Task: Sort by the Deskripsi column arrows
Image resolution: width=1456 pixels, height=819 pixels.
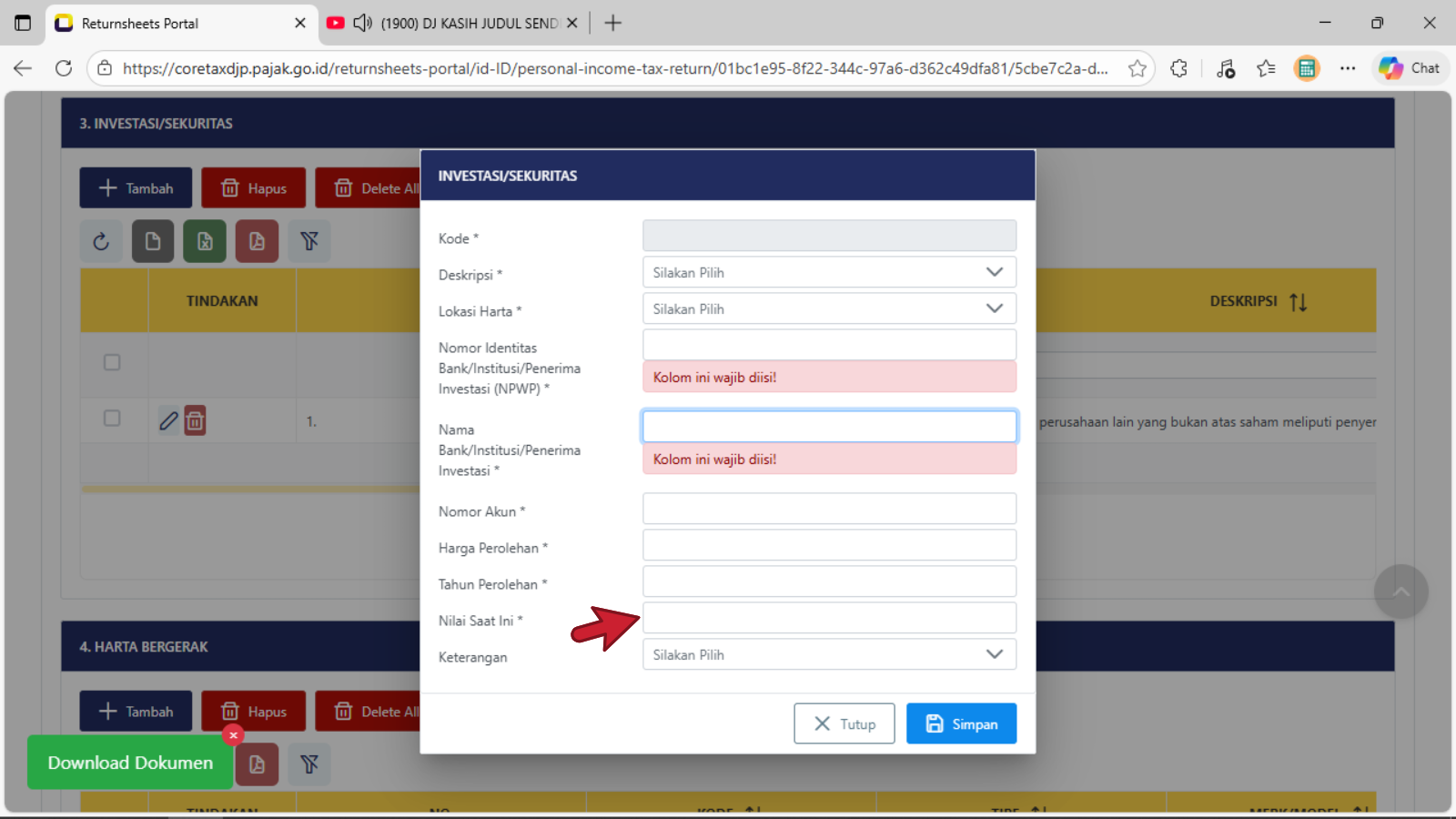Action: point(1298,302)
